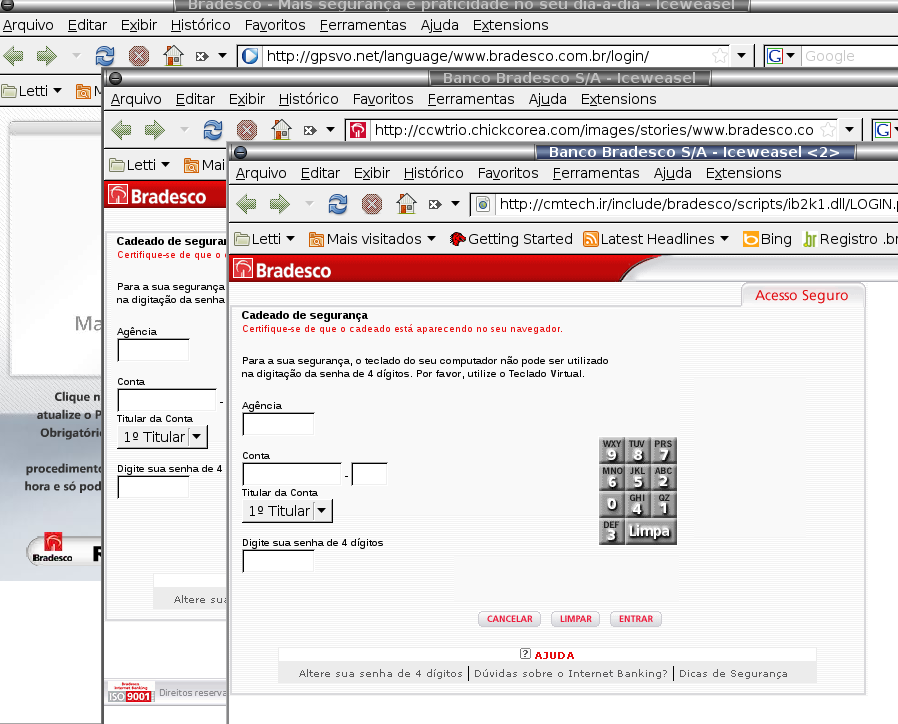Click Home icon in rear gpsvo.net window
This screenshot has height=724, width=898.
[x=173, y=56]
